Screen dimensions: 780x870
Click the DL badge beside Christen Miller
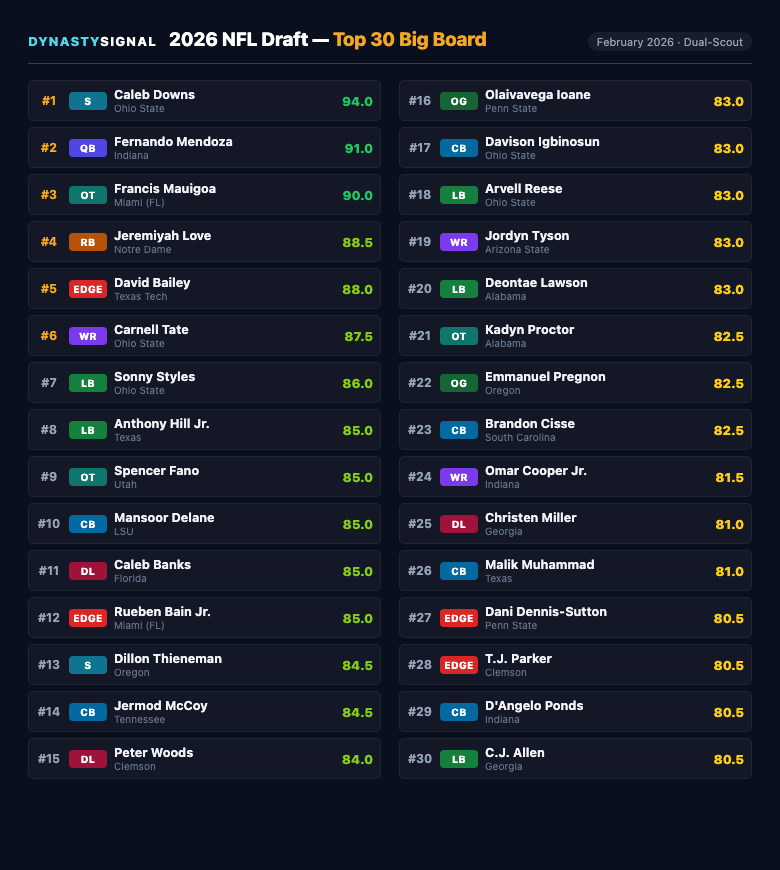[458, 524]
